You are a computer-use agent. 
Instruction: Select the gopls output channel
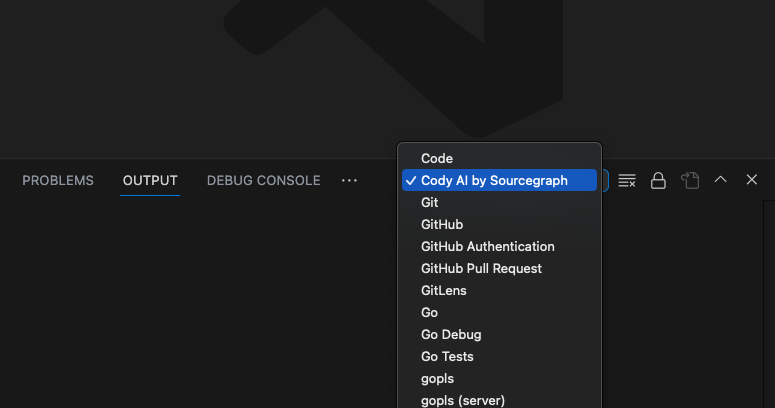coord(499,378)
